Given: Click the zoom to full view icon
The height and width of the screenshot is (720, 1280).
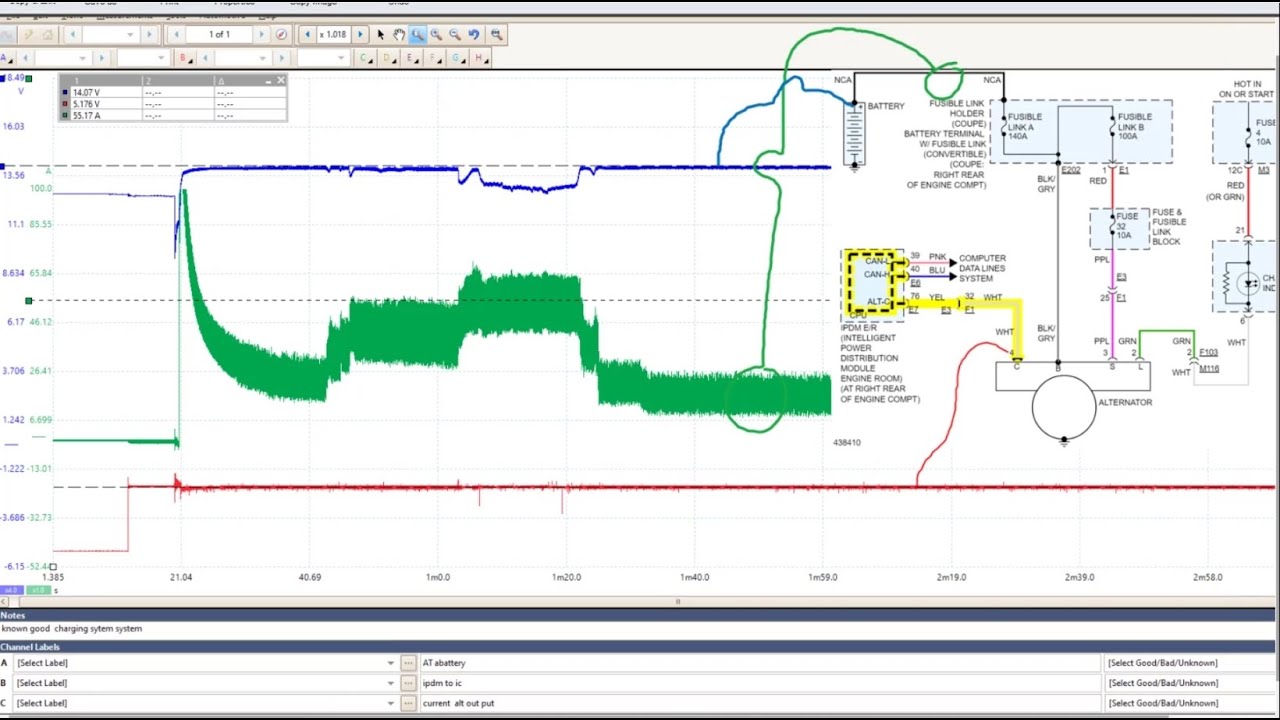Looking at the screenshot, I should [x=496, y=35].
